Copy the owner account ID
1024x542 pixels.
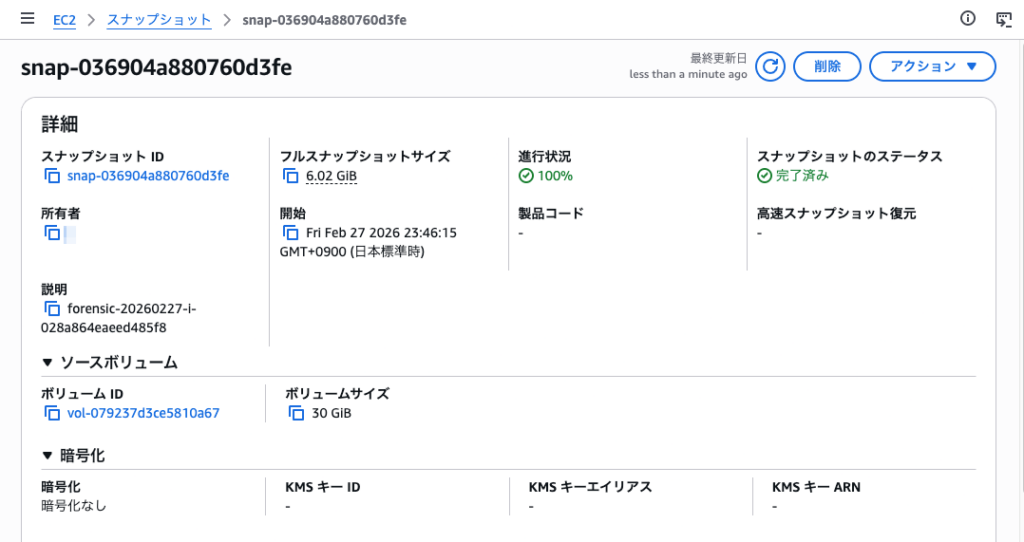[x=52, y=233]
